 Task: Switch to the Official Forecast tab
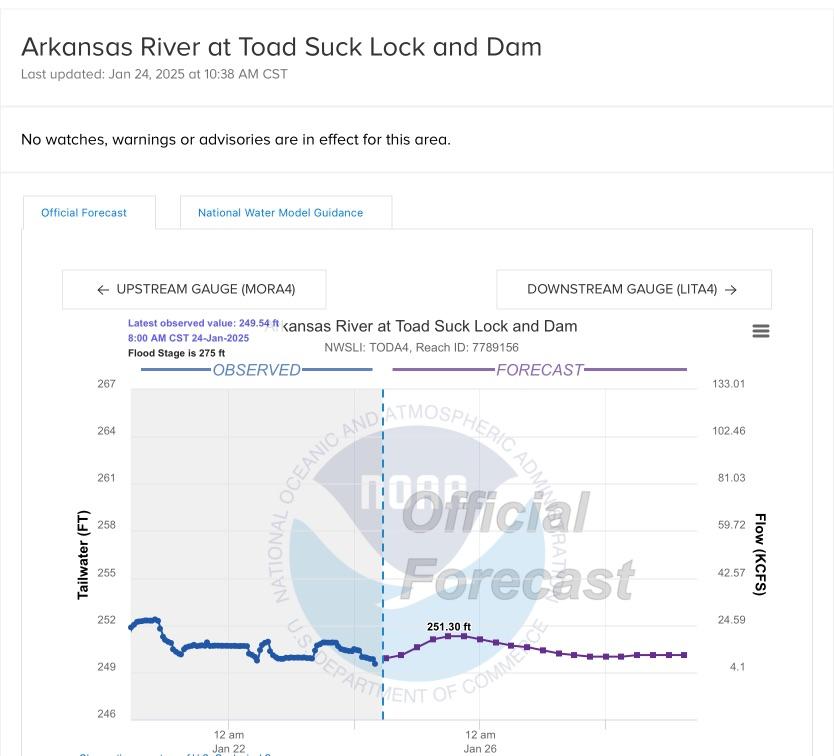coord(84,213)
